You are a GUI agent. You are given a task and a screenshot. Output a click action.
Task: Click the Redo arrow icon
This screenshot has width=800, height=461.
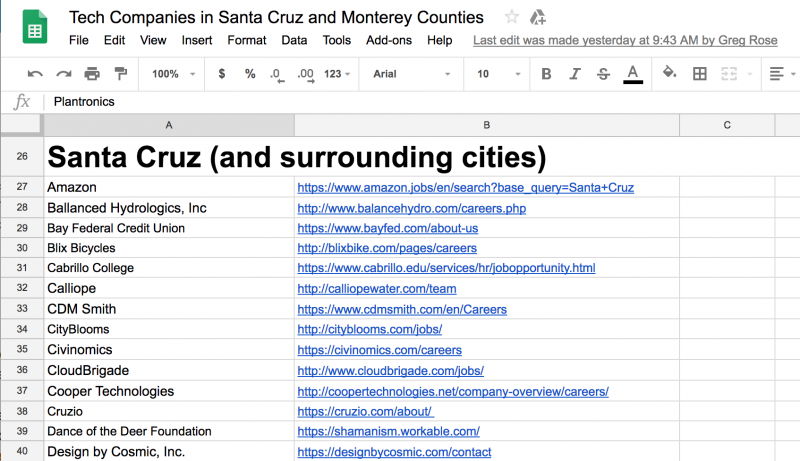coord(64,74)
